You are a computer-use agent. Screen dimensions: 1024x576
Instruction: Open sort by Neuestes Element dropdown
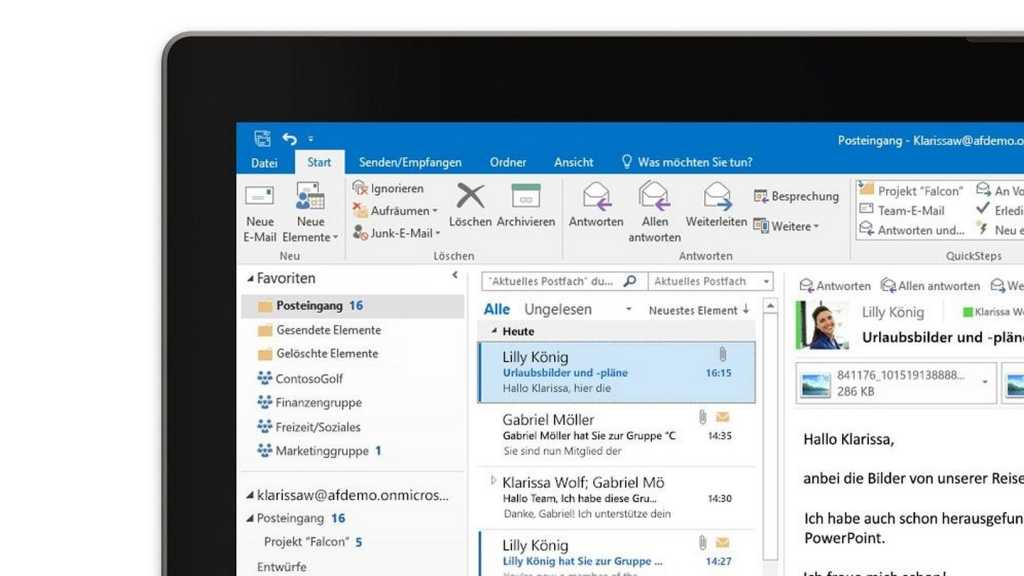(693, 311)
